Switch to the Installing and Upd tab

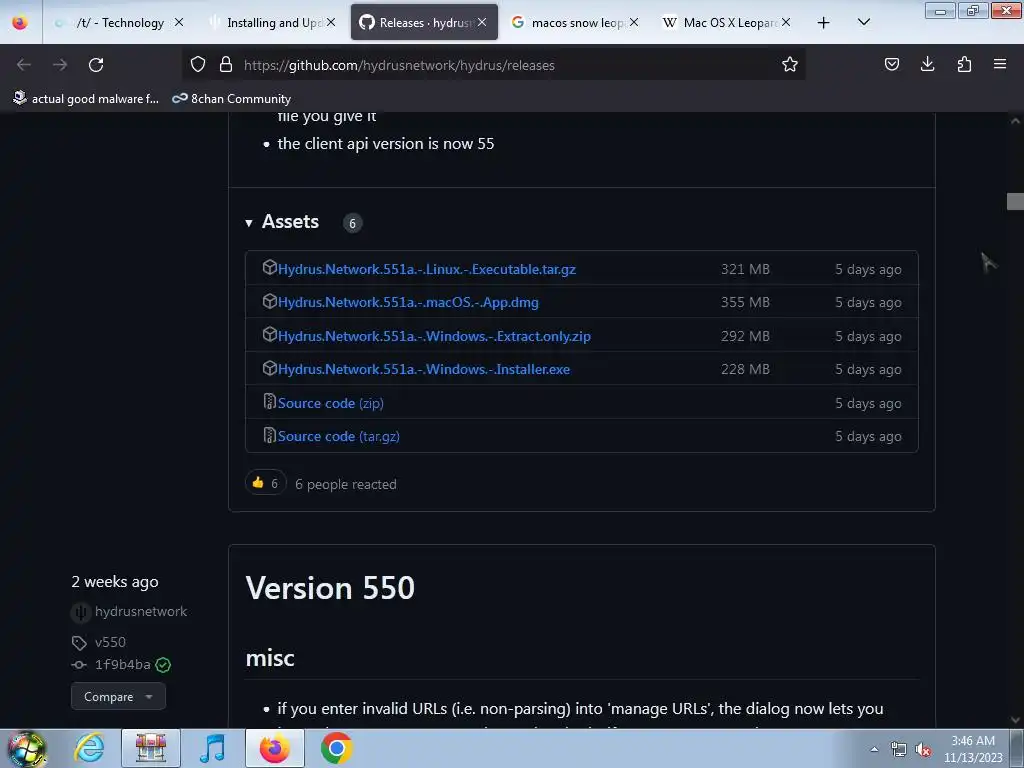(x=273, y=22)
